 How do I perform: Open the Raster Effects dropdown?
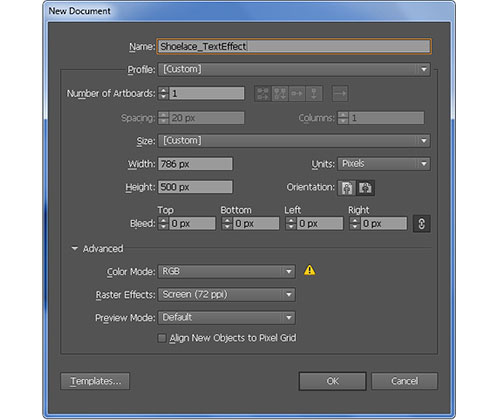pos(227,295)
